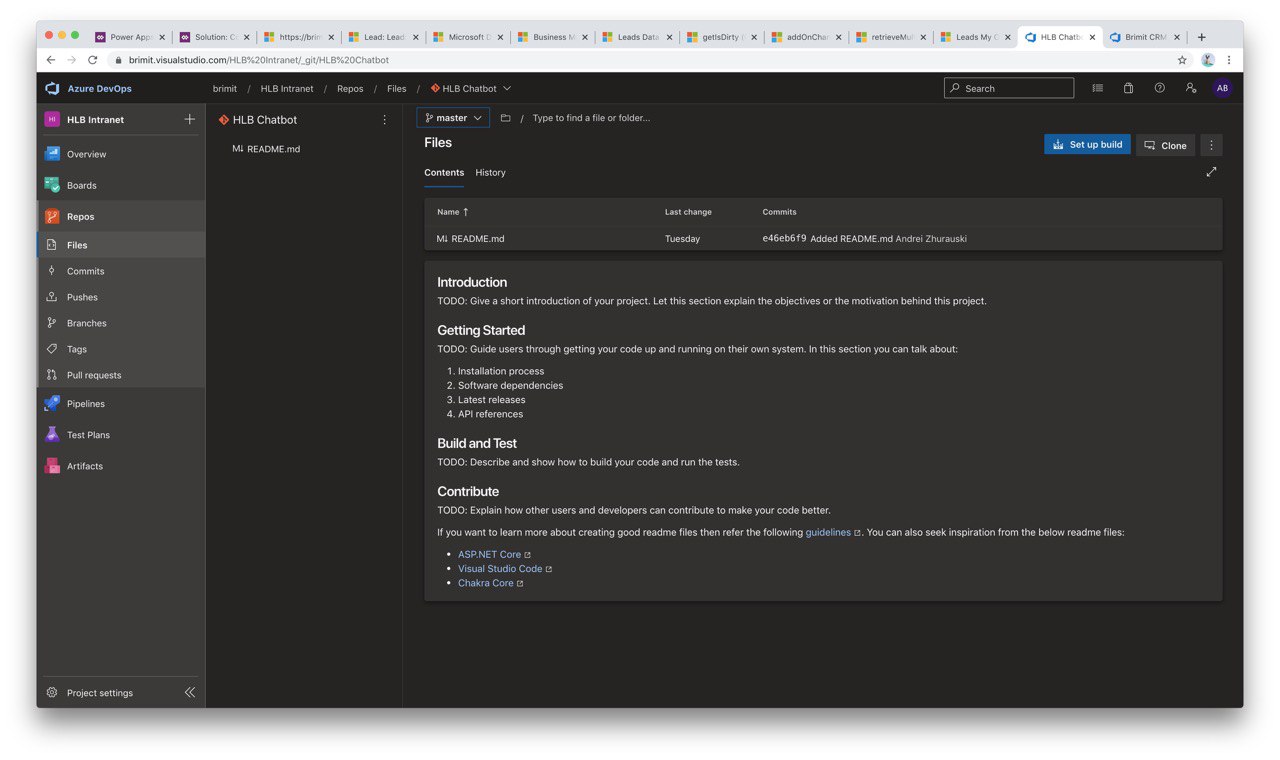Viewport: 1280px width, 760px height.
Task: Open the Pull requests icon in the sidebar
Action: pyautogui.click(x=52, y=375)
